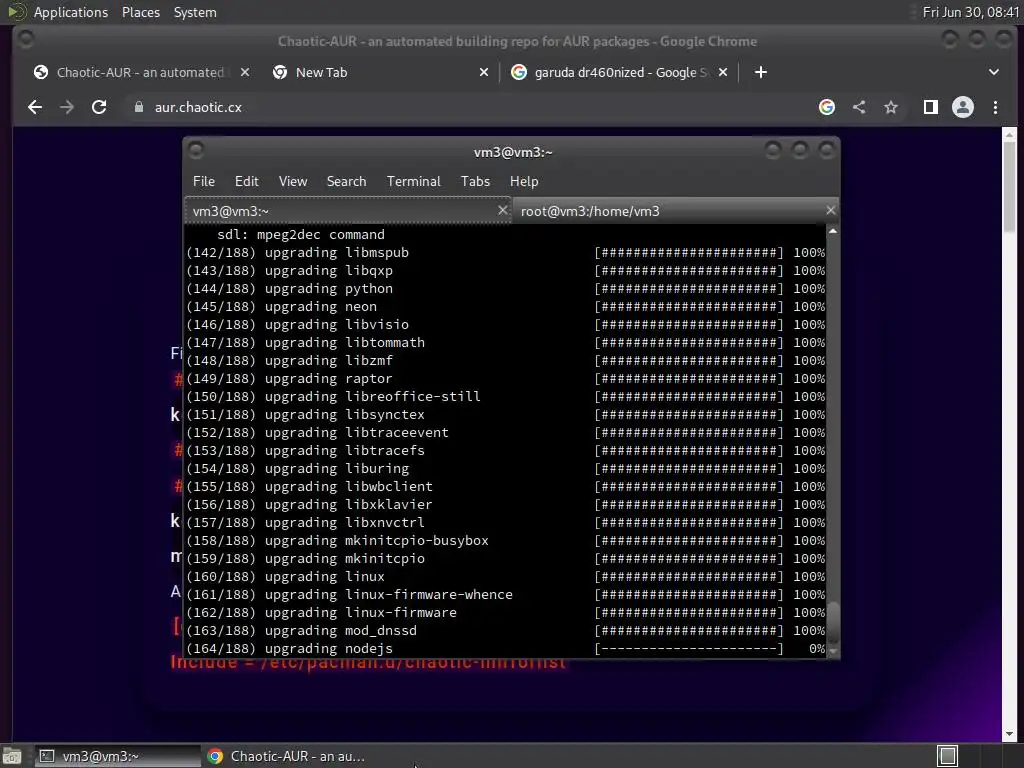Click the upgrading mod_dnssd line
Viewport: 1024px width, 768px height.
click(x=505, y=631)
